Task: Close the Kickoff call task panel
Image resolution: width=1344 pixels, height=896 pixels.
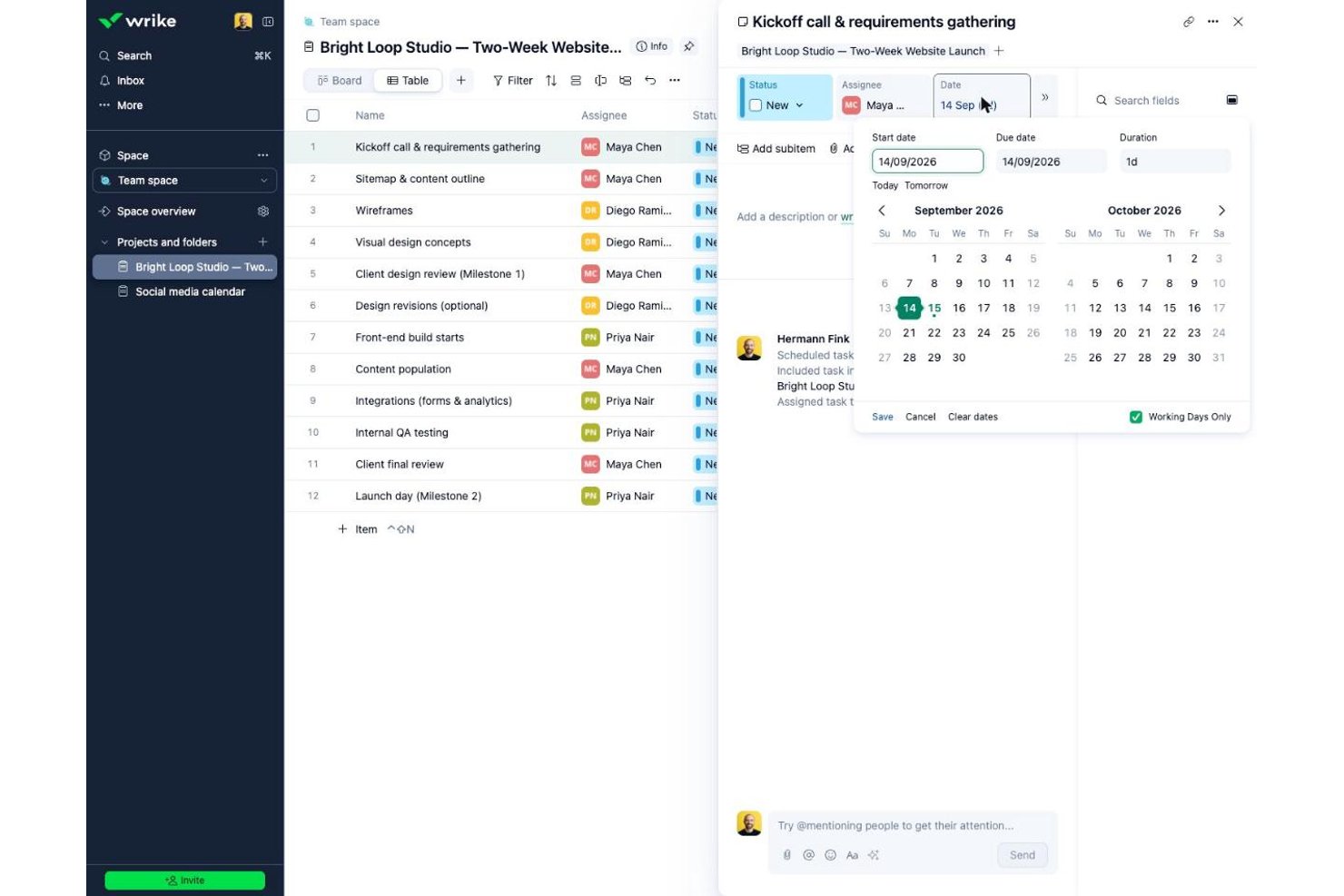Action: [x=1238, y=22]
